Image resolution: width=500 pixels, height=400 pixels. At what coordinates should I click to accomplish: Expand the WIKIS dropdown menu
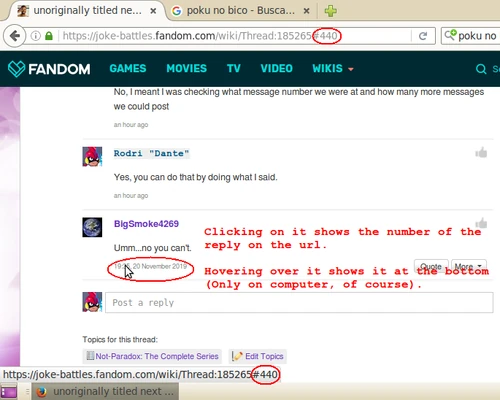coord(333,69)
